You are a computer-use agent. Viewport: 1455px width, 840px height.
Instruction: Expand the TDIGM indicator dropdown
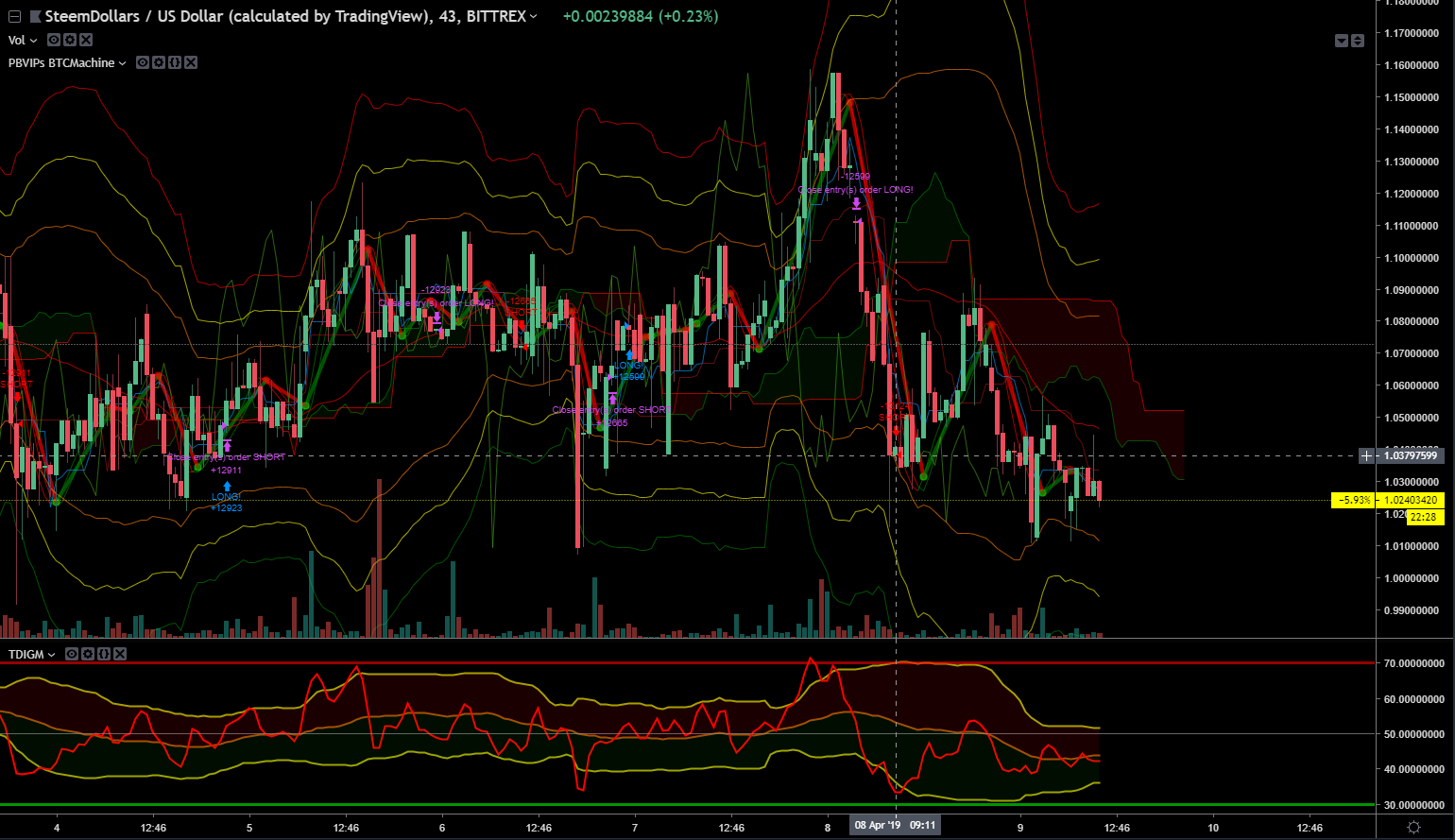click(52, 655)
